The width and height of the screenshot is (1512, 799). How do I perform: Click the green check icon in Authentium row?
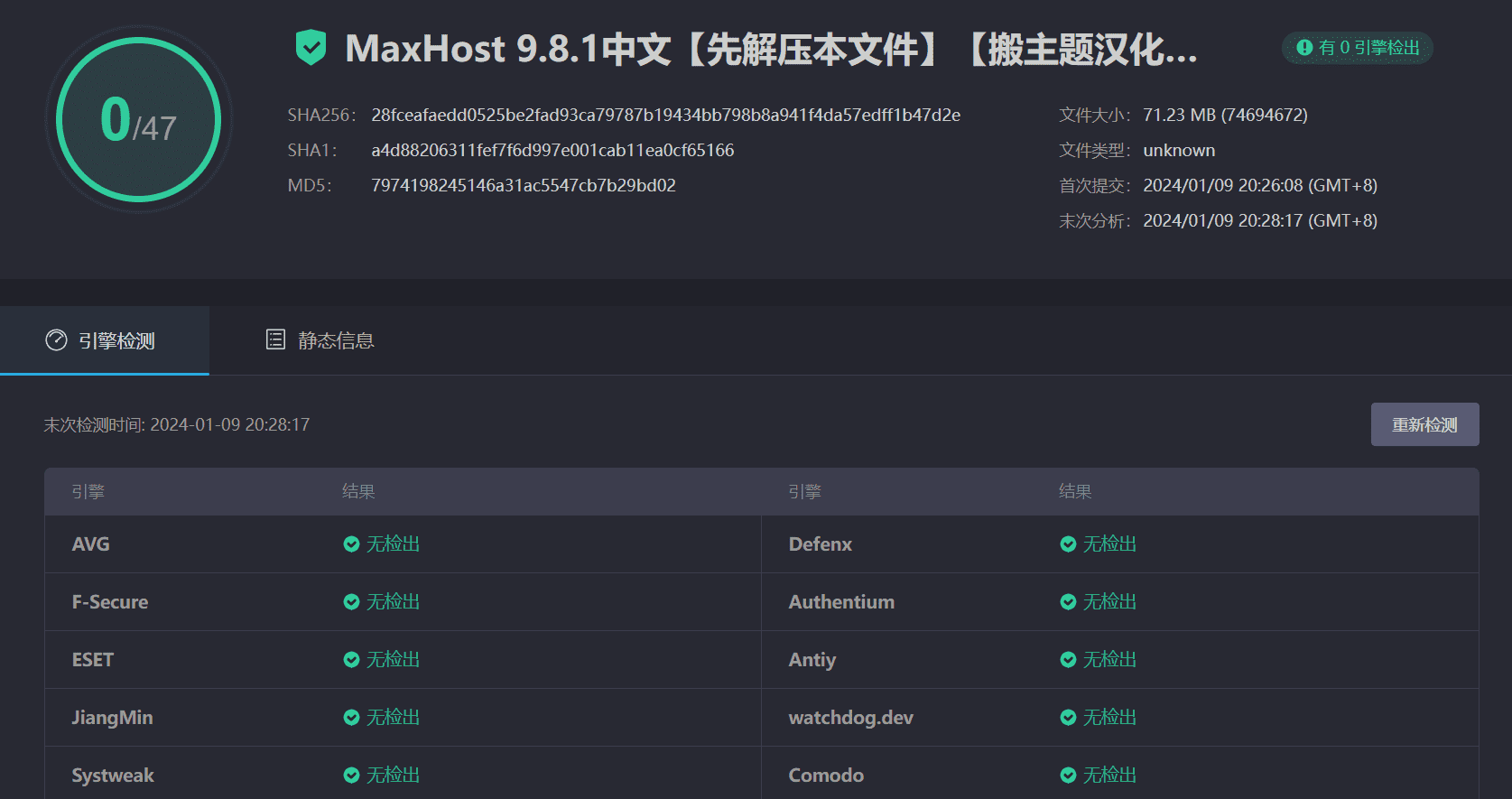click(1068, 601)
